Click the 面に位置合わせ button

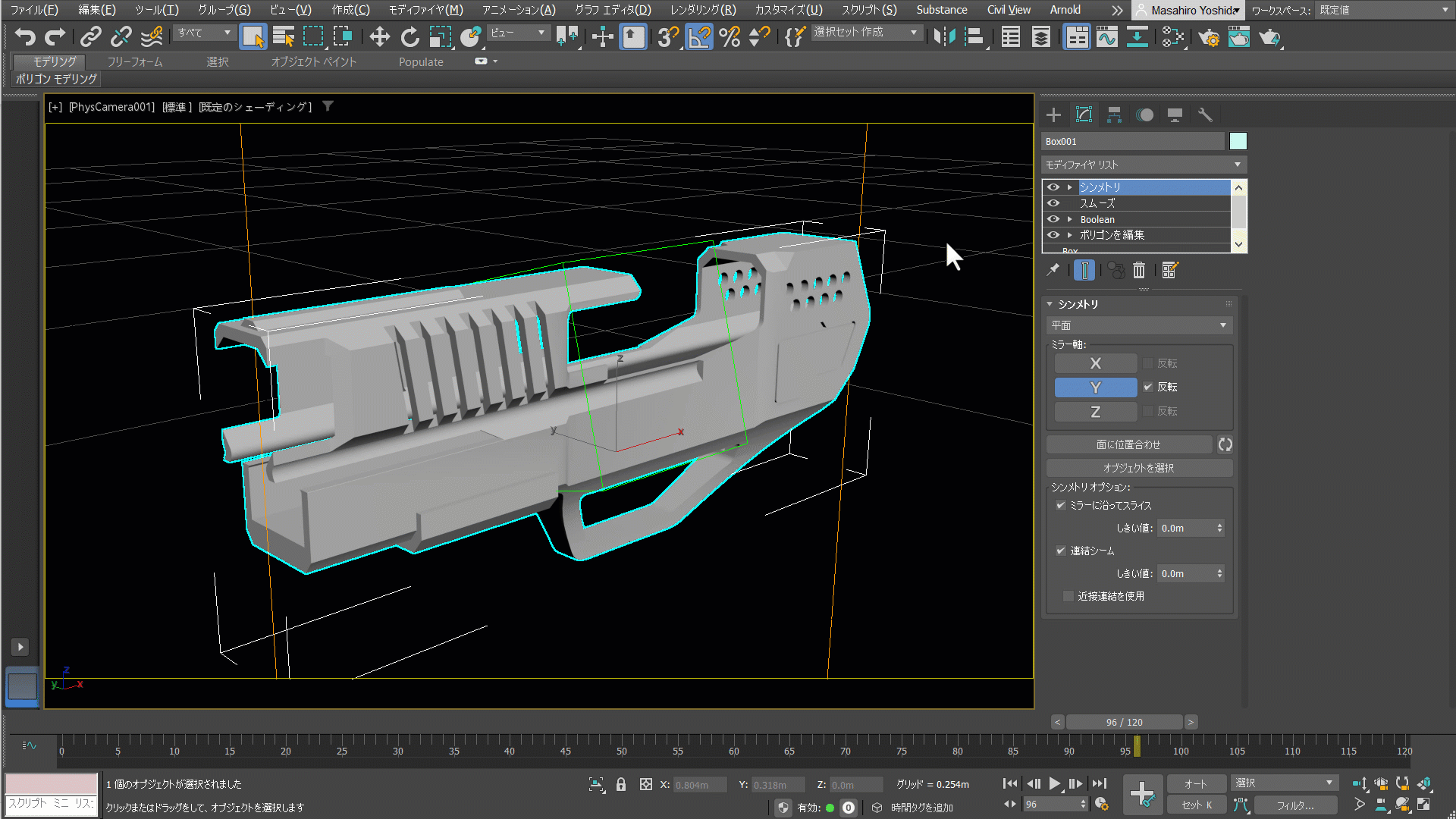tap(1128, 444)
